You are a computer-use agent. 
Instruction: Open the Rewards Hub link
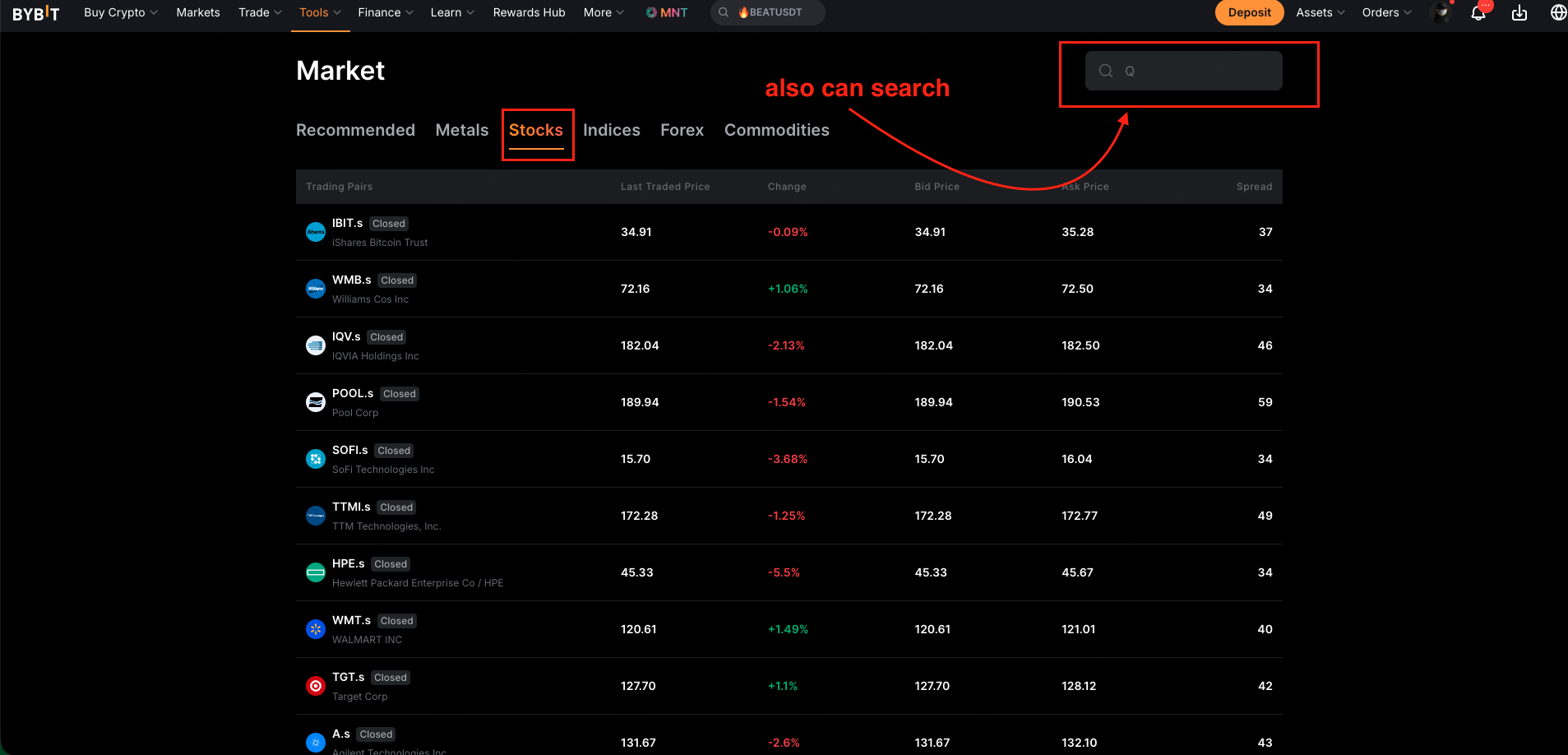coord(530,12)
